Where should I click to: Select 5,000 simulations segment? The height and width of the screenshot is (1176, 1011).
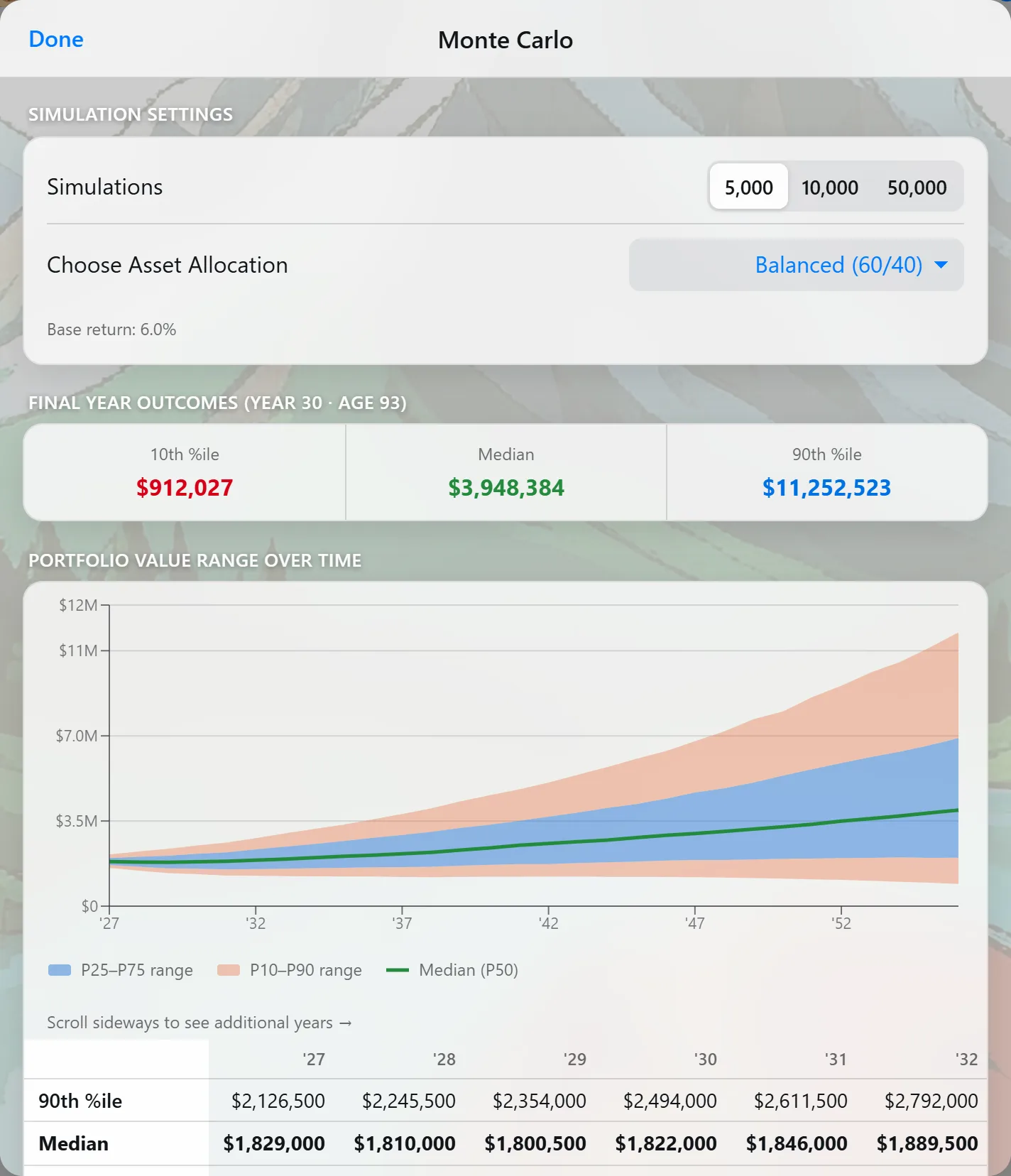click(748, 187)
